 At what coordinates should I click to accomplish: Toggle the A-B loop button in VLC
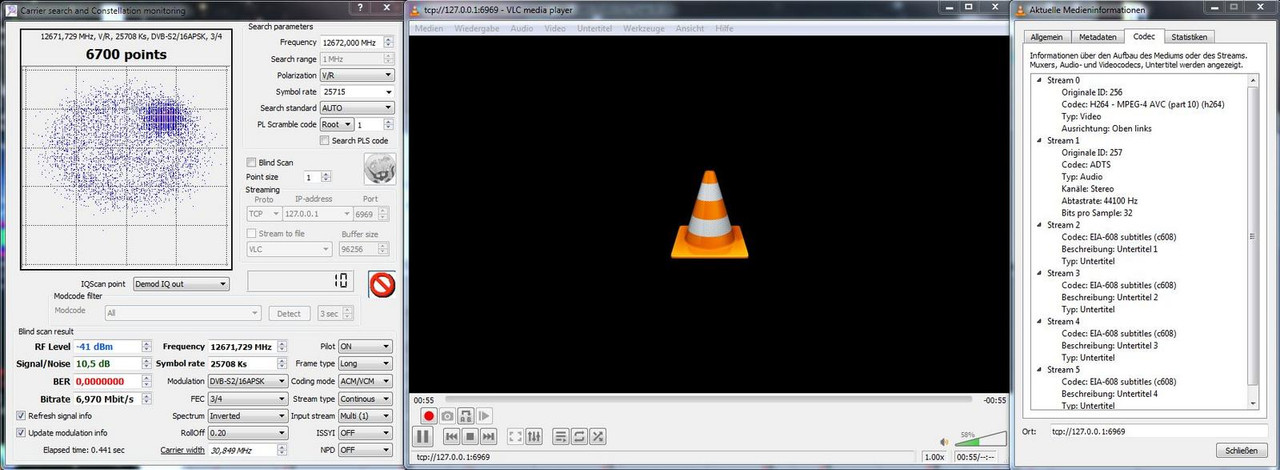tap(466, 415)
